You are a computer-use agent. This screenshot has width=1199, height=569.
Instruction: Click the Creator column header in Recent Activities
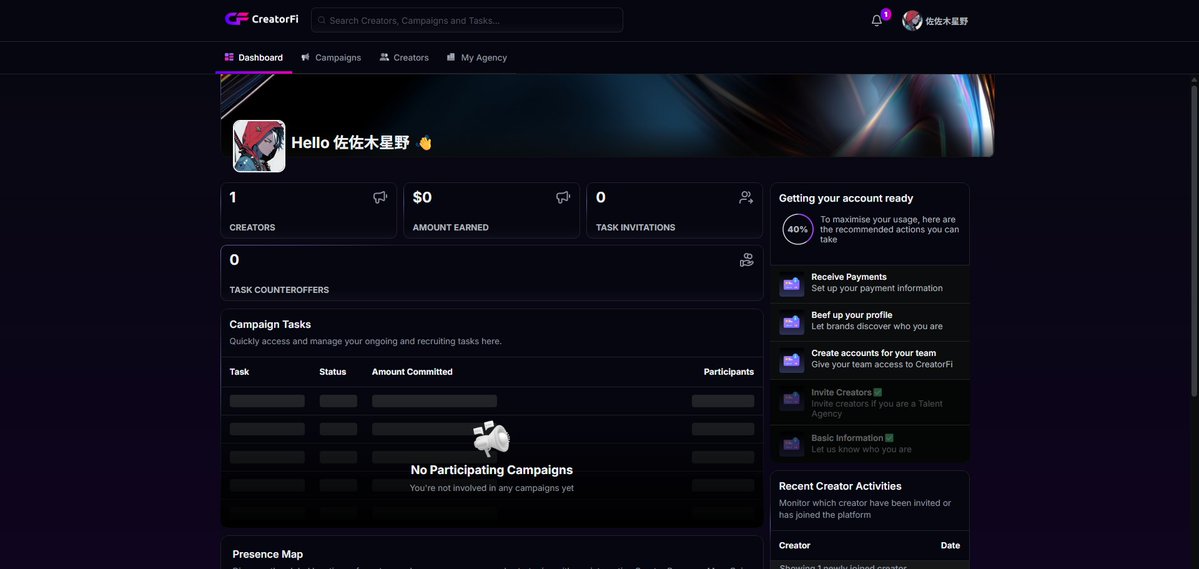pyautogui.click(x=794, y=545)
